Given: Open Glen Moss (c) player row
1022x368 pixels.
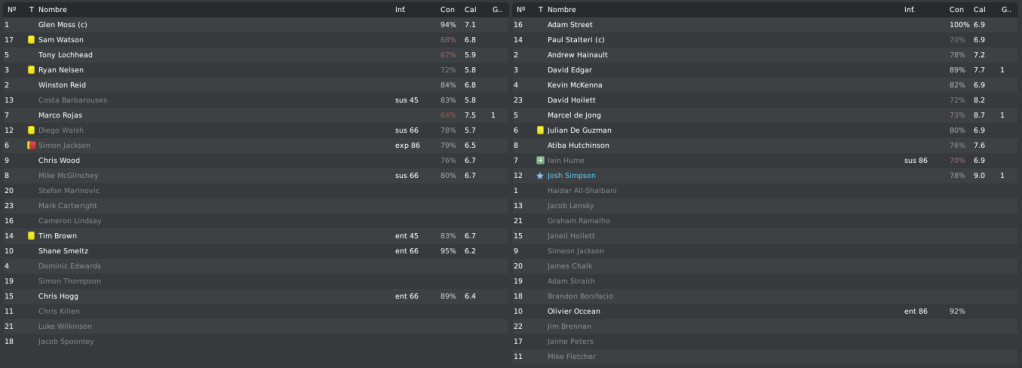Looking at the screenshot, I should (x=255, y=25).
